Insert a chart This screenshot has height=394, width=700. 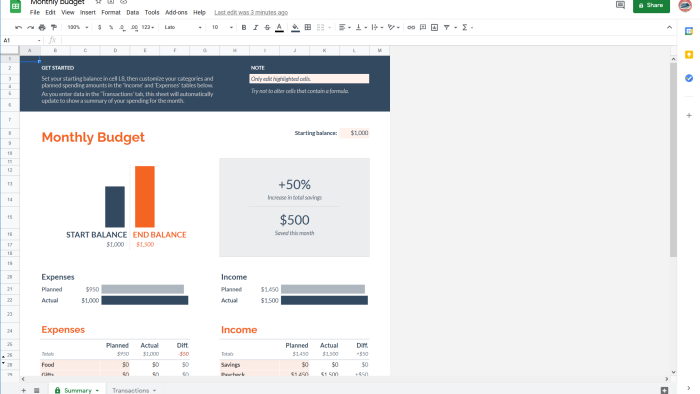(x=434, y=28)
